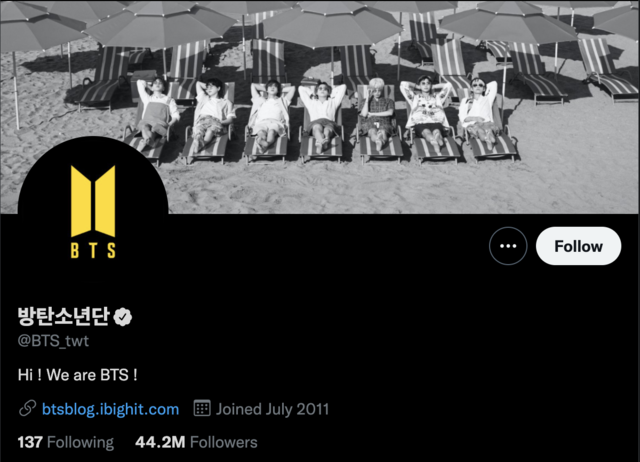Click the Joined July 2011 text
This screenshot has height=462, width=640.
tap(272, 409)
